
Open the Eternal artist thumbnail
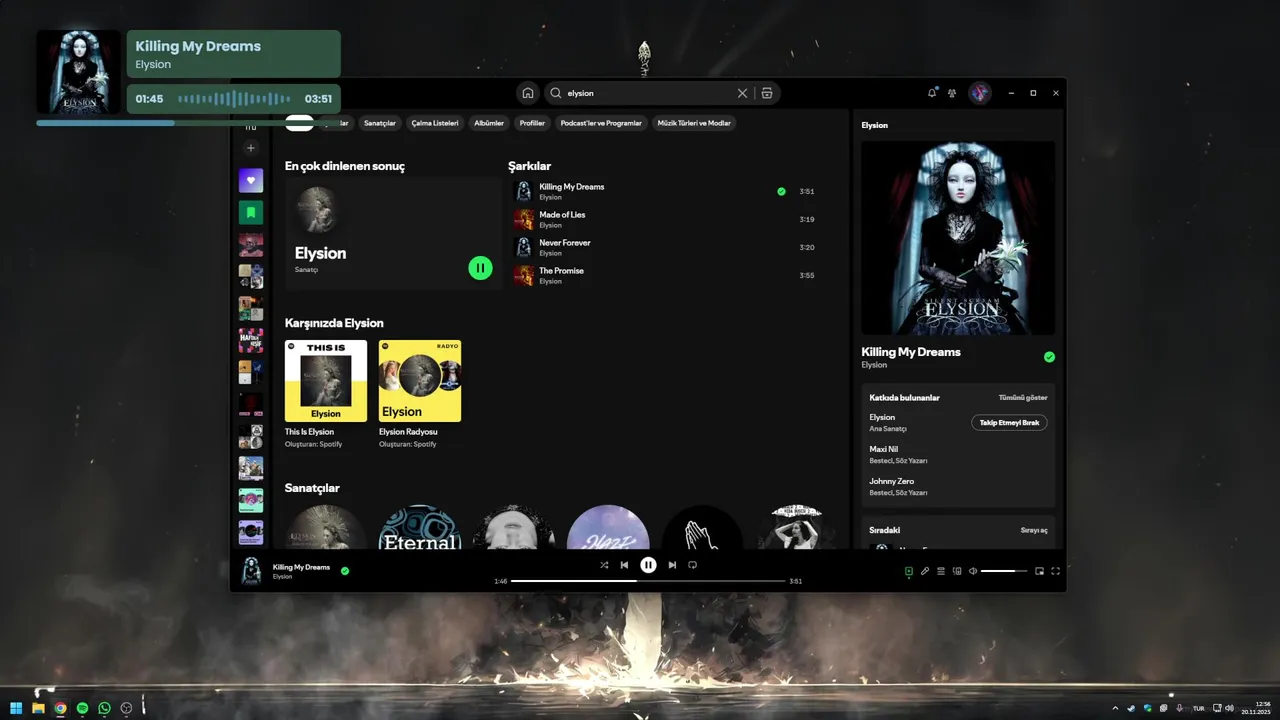click(x=420, y=528)
